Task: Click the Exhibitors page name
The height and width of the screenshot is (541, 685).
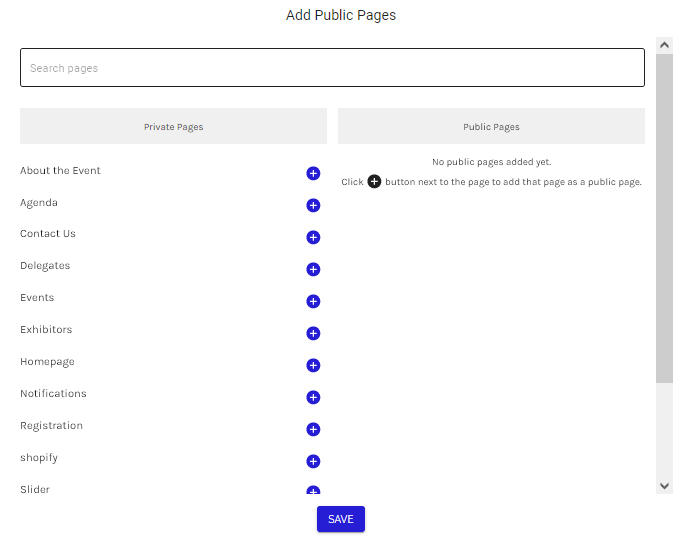Action: pos(46,330)
